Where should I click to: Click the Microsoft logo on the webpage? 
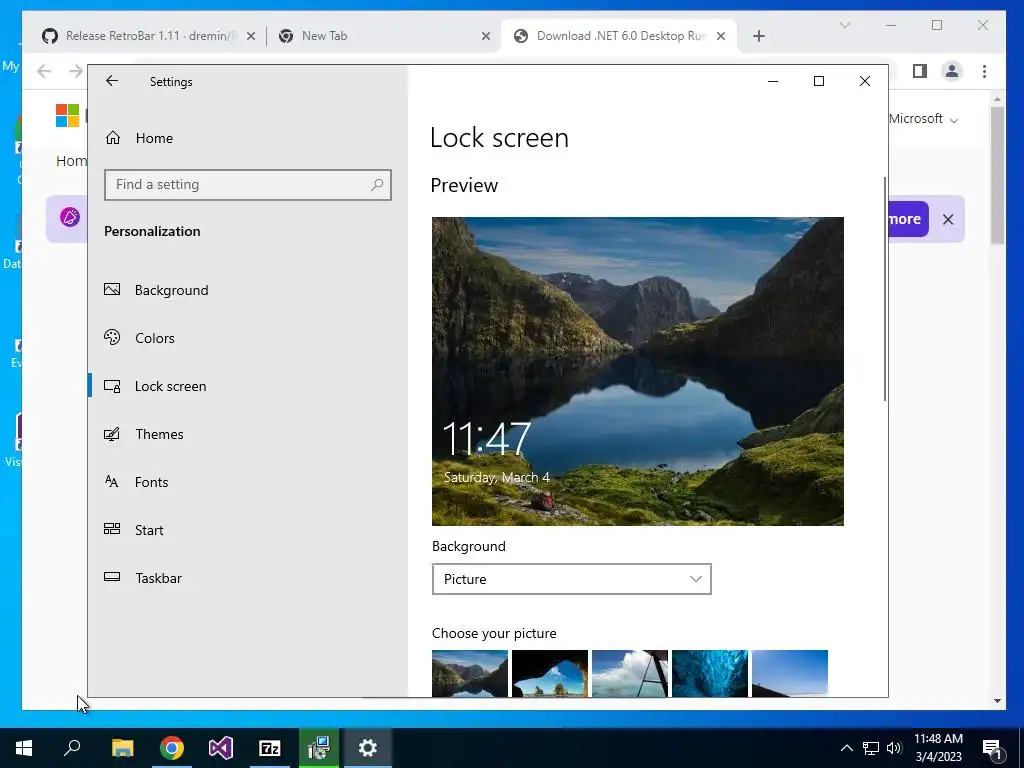point(67,116)
